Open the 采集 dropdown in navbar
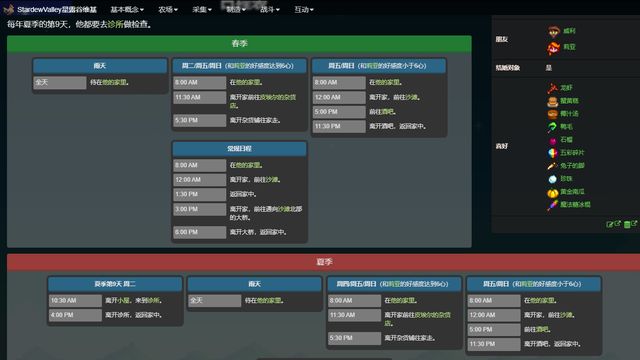The height and width of the screenshot is (360, 640). (x=202, y=9)
